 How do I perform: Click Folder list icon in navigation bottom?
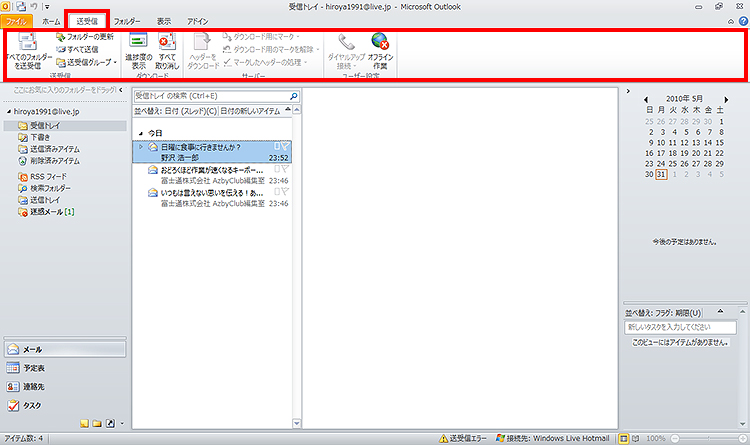click(97, 423)
